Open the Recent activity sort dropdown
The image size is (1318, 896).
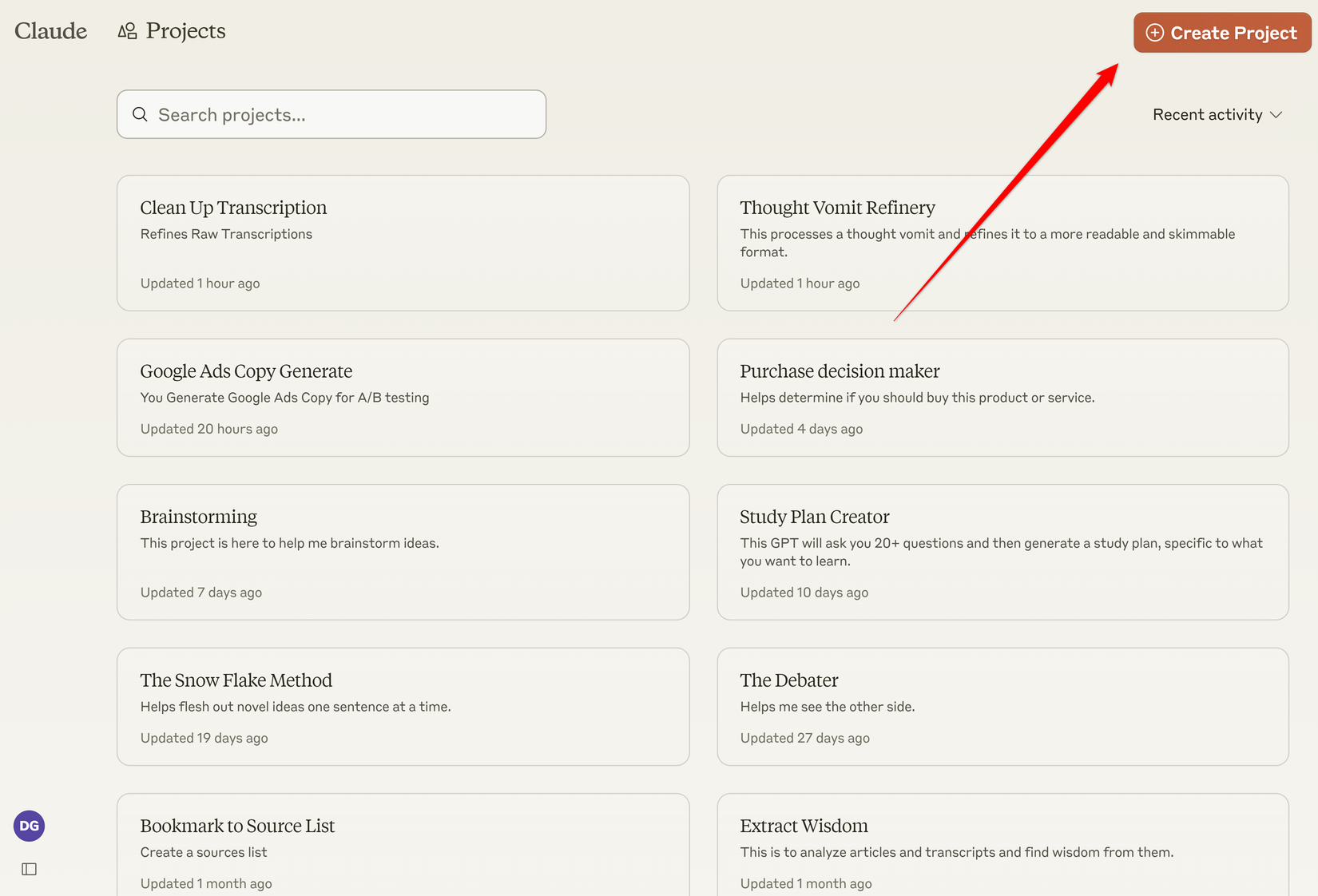(1217, 114)
